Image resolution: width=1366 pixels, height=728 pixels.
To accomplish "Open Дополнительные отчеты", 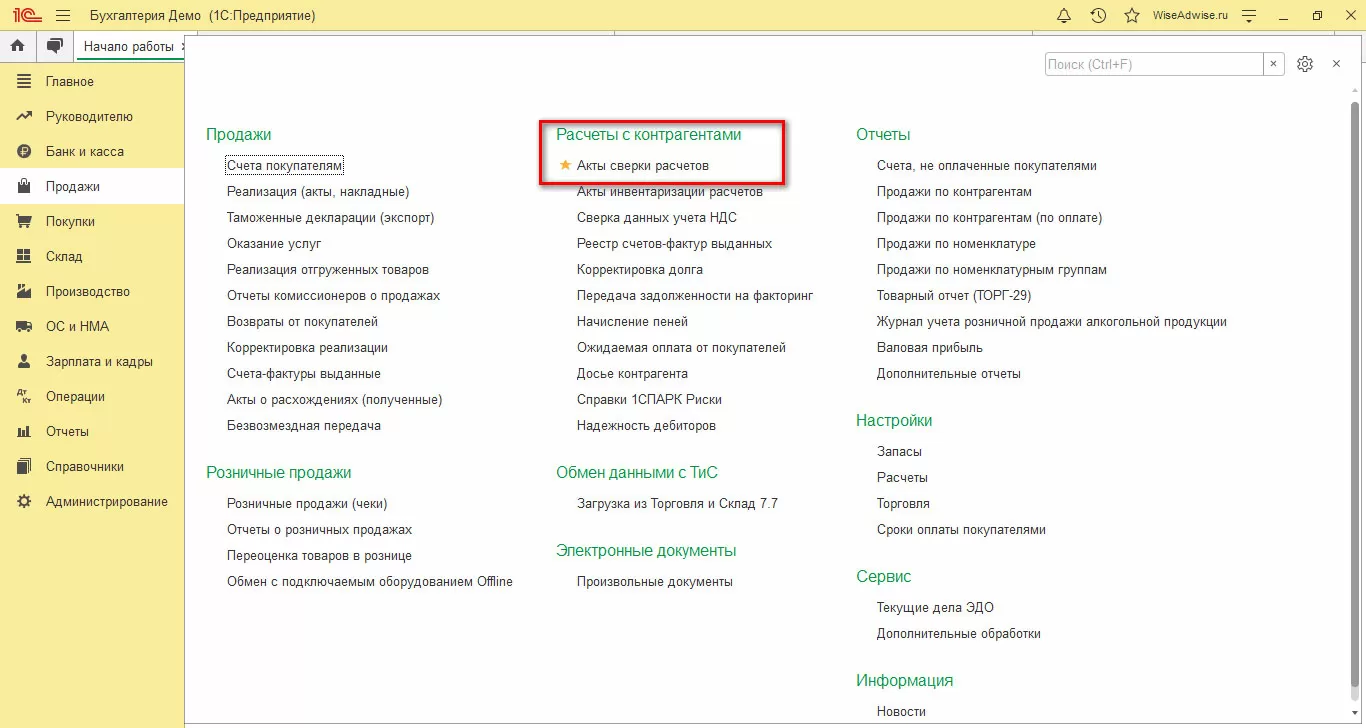I will coord(949,373).
